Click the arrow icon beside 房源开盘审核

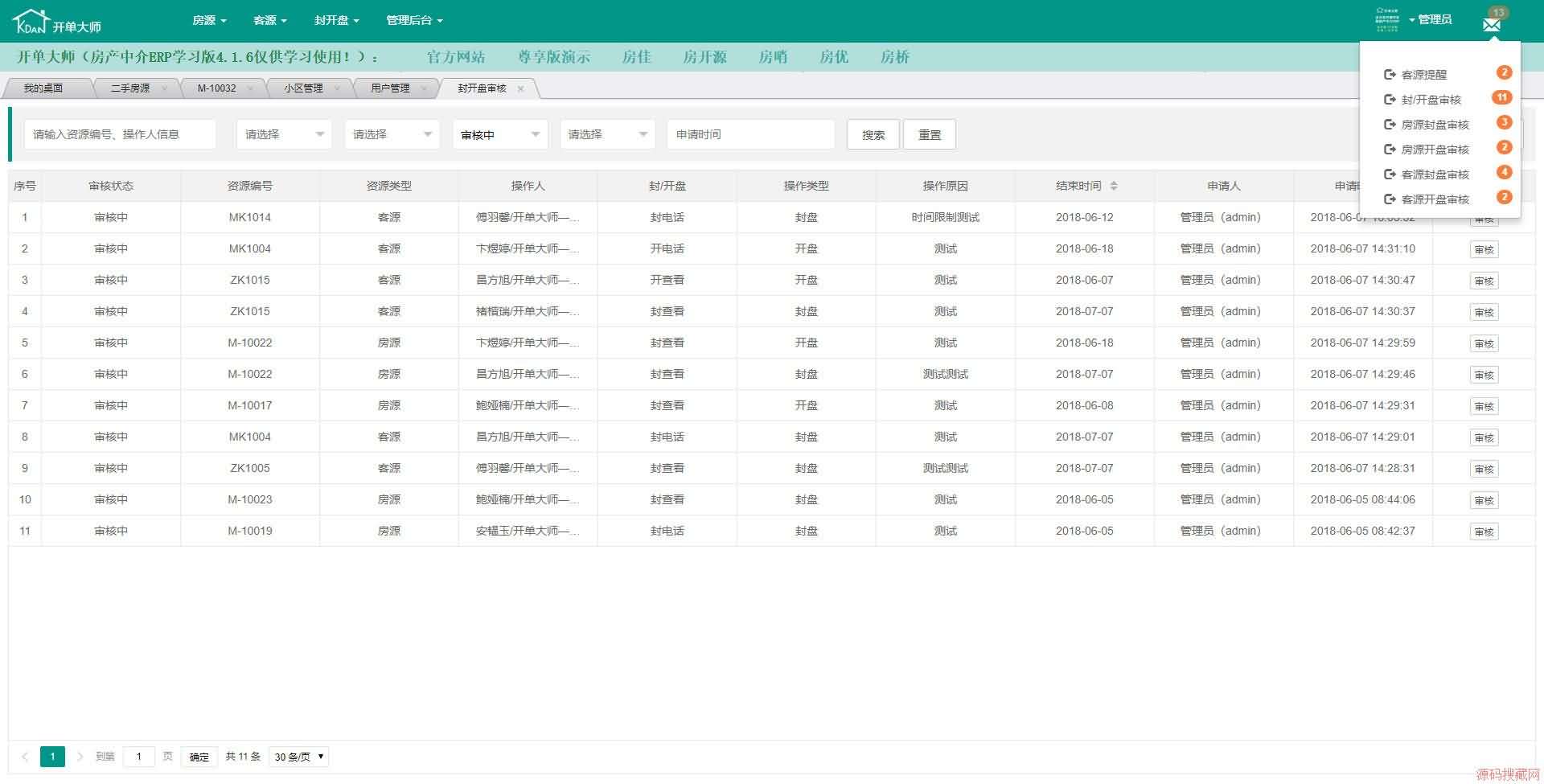point(1389,150)
